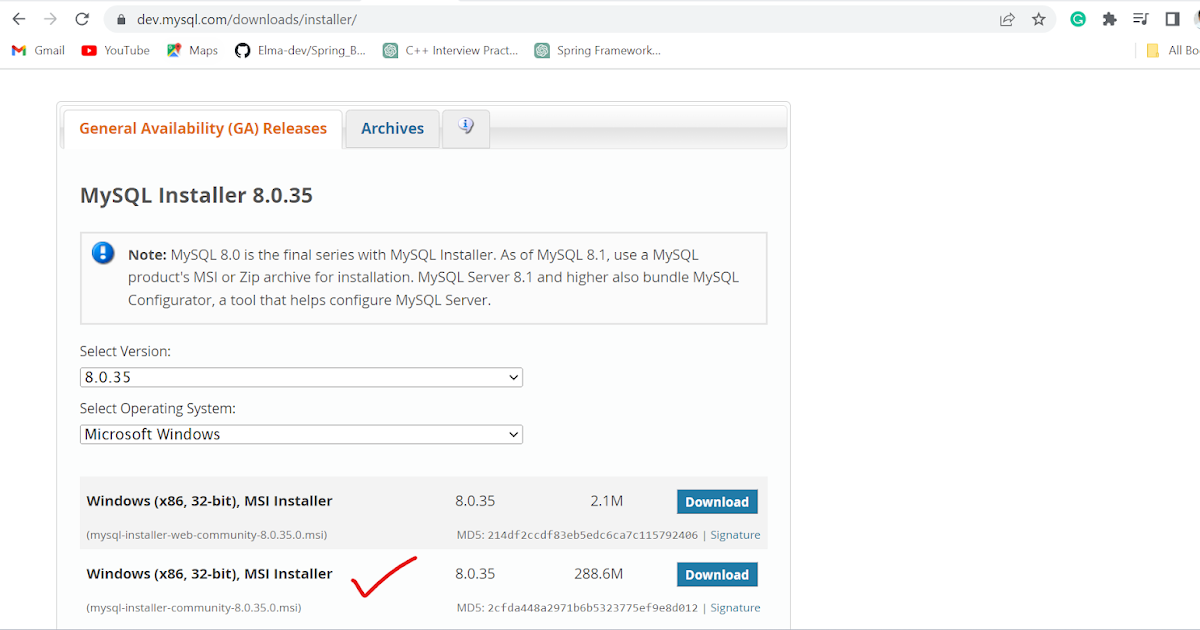Open the information icon tab
Image resolution: width=1200 pixels, height=630 pixels.
click(466, 127)
